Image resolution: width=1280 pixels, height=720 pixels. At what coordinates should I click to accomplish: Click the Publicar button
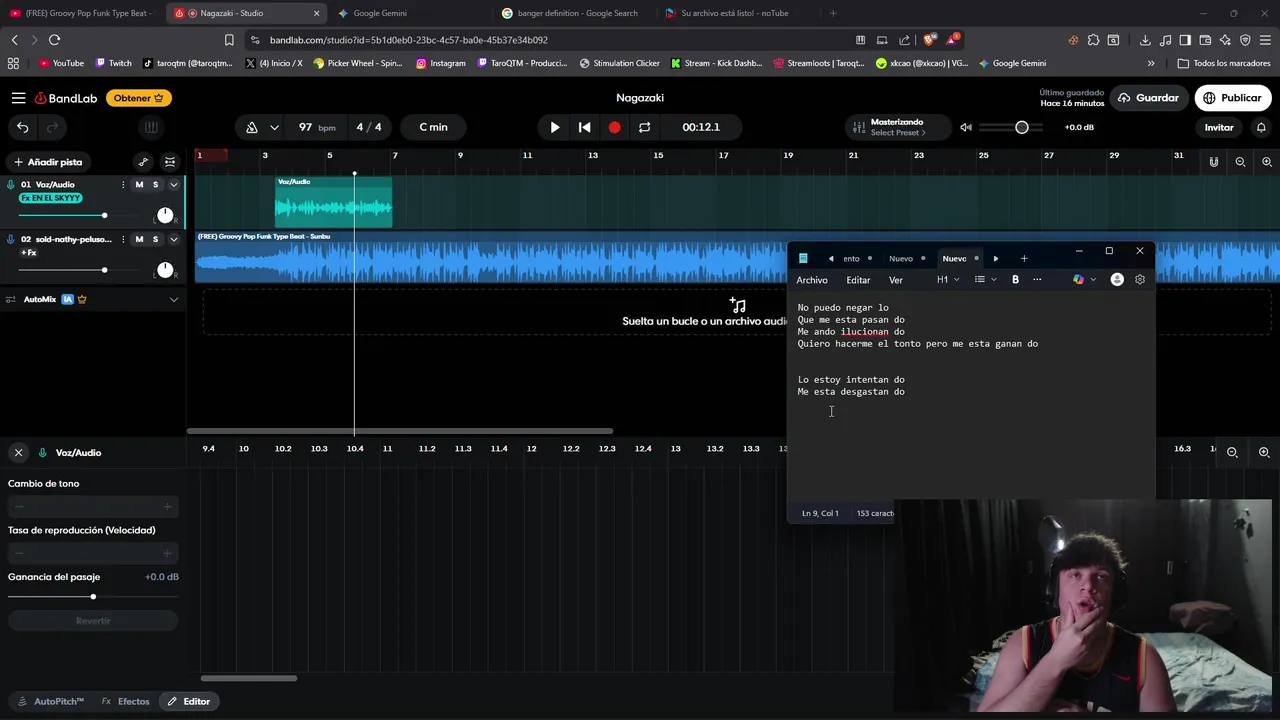pos(1232,98)
